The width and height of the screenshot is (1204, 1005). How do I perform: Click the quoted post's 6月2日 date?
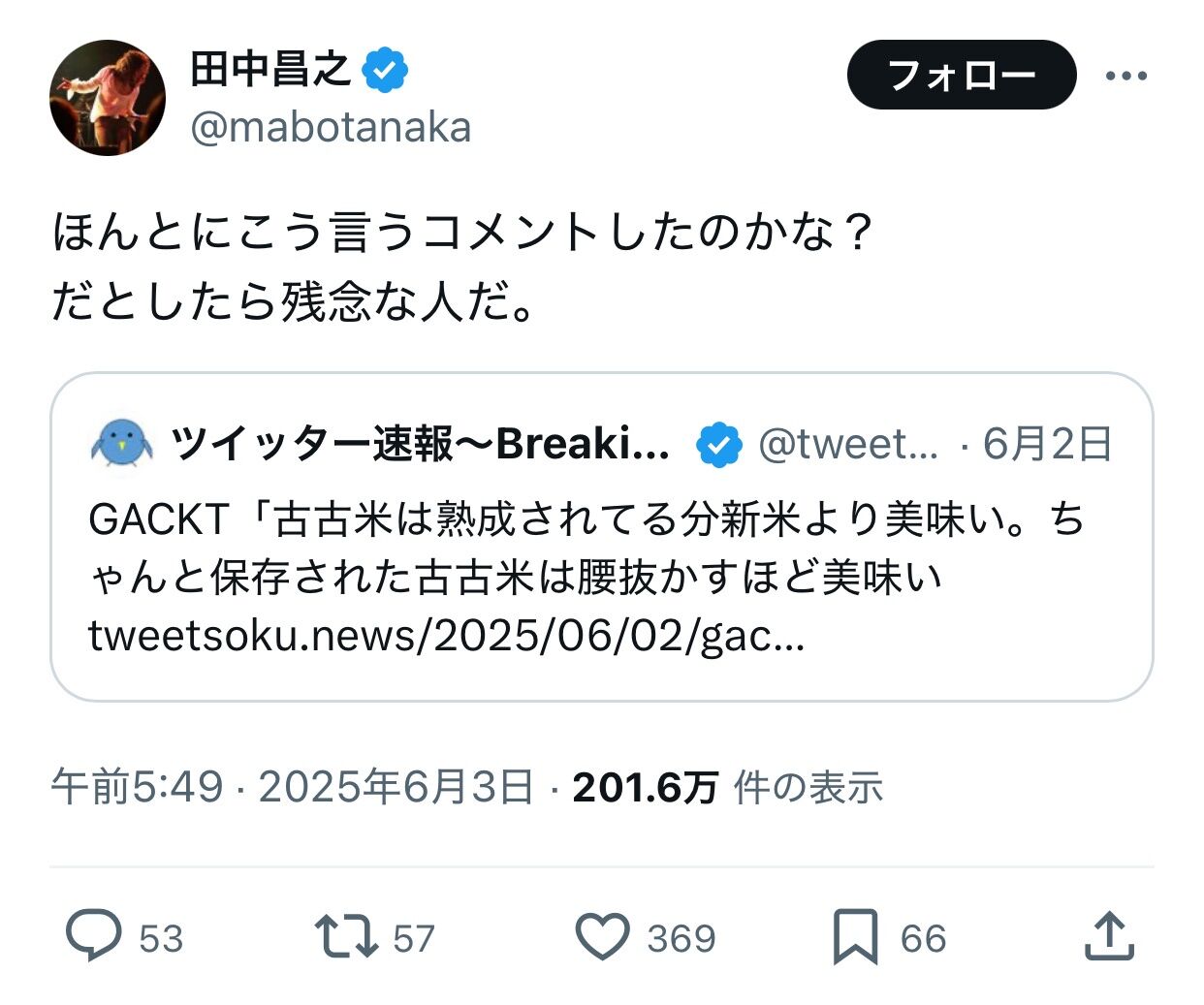pyautogui.click(x=1047, y=445)
